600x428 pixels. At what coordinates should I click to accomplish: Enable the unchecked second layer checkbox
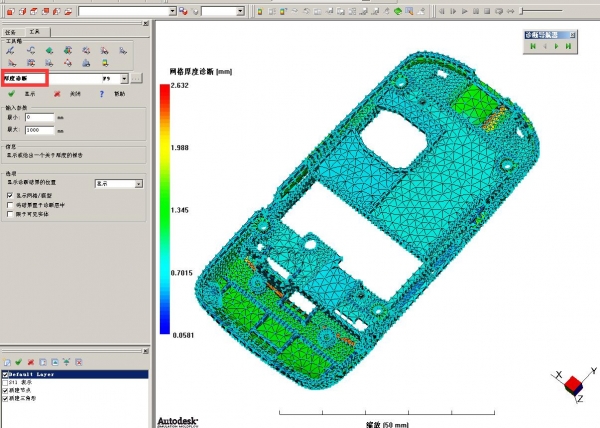point(5,382)
